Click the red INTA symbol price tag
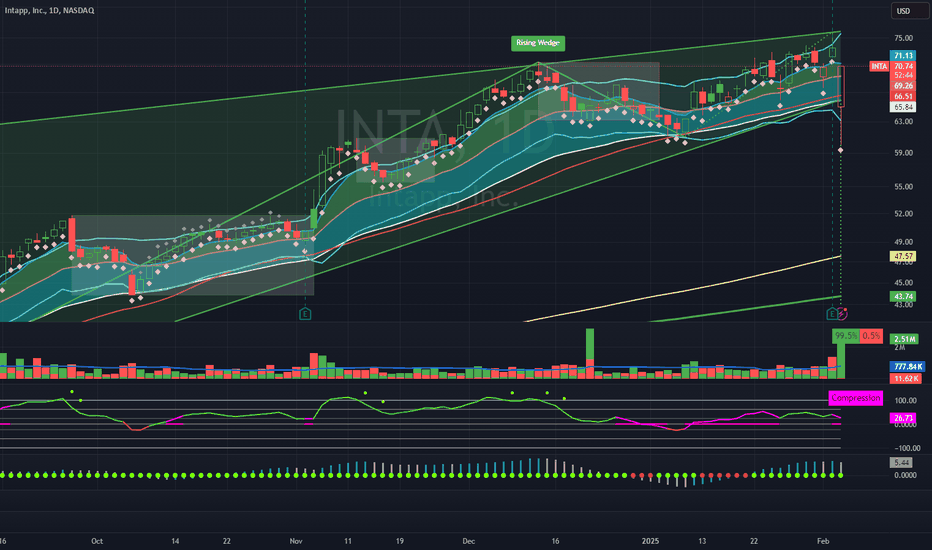Viewport: 932px width, 550px height. coord(879,66)
